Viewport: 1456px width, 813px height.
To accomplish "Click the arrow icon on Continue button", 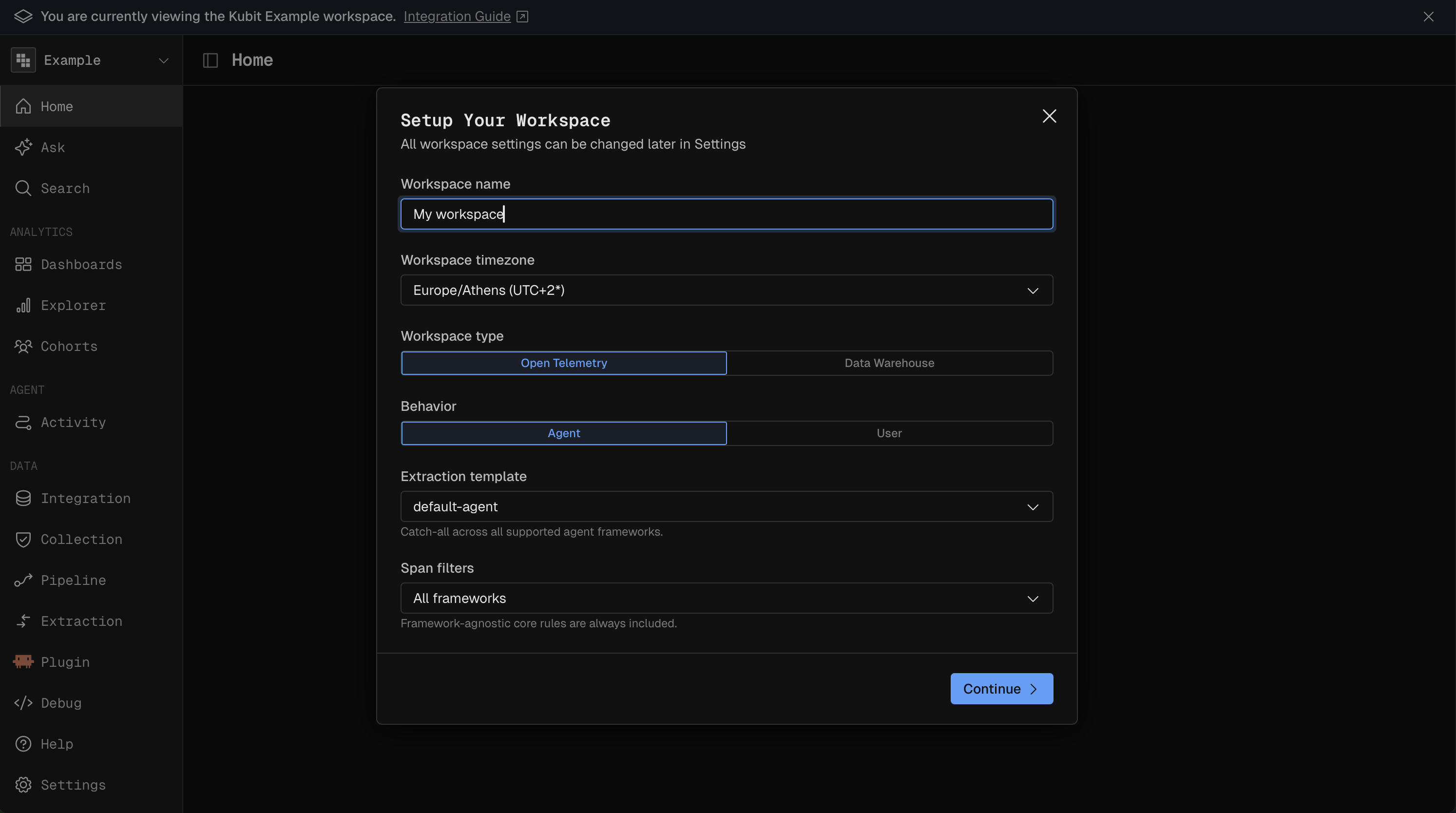I will [x=1034, y=689].
